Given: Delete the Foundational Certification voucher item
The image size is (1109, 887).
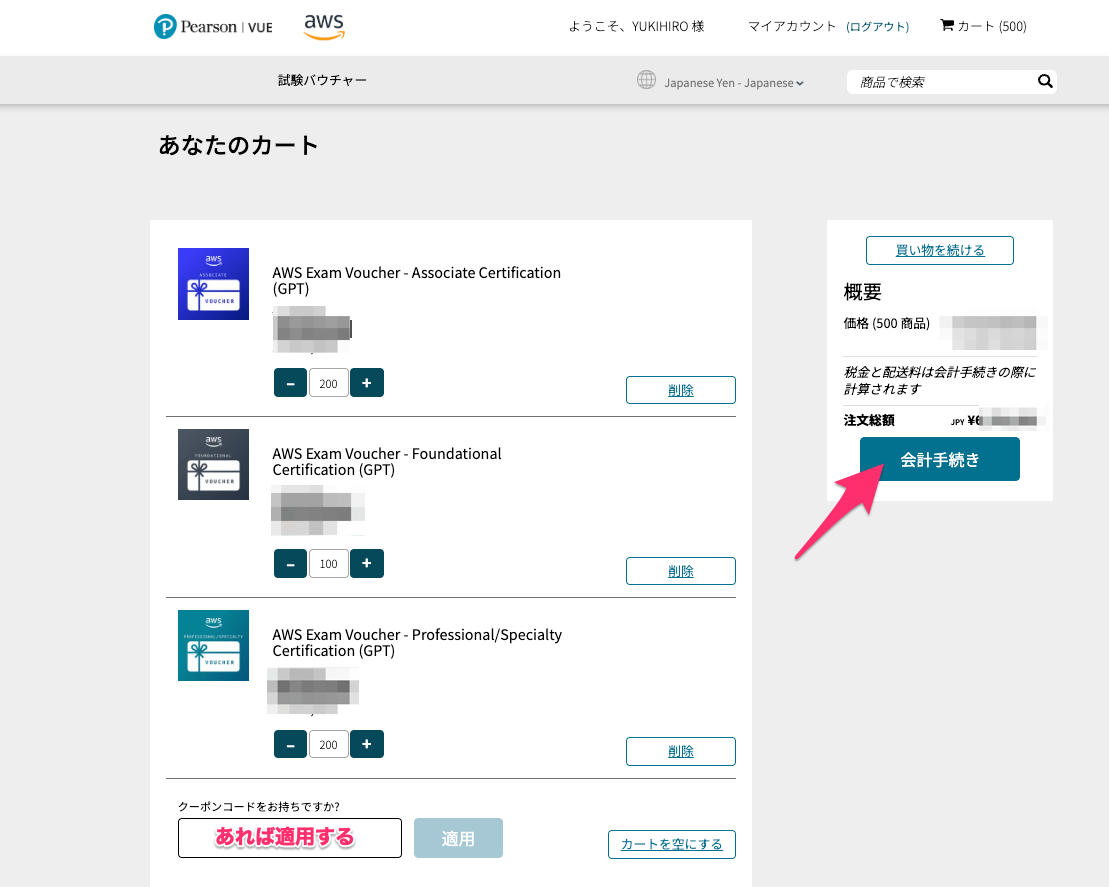Looking at the screenshot, I should (x=680, y=571).
